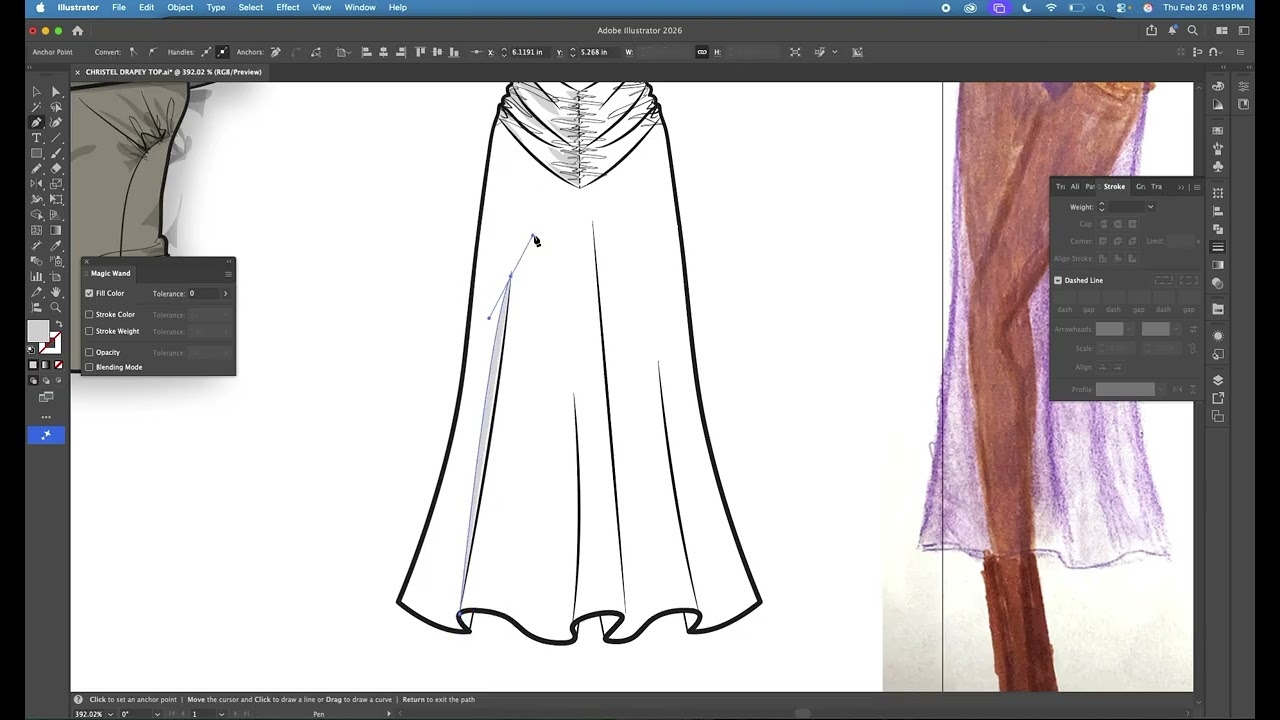Toggle hide handles for selected anchor points
The height and width of the screenshot is (720, 1280).
(222, 52)
